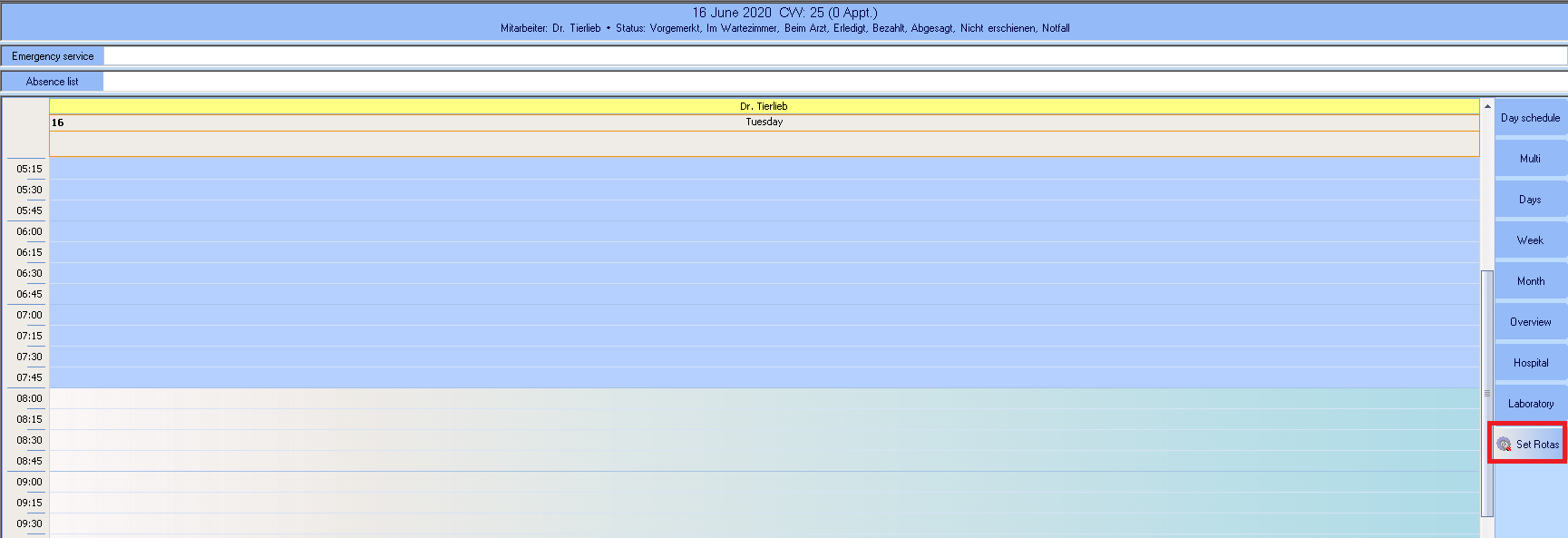This screenshot has height=538, width=1568.
Task: Select the 09:15 time slot
Action: pos(764,503)
